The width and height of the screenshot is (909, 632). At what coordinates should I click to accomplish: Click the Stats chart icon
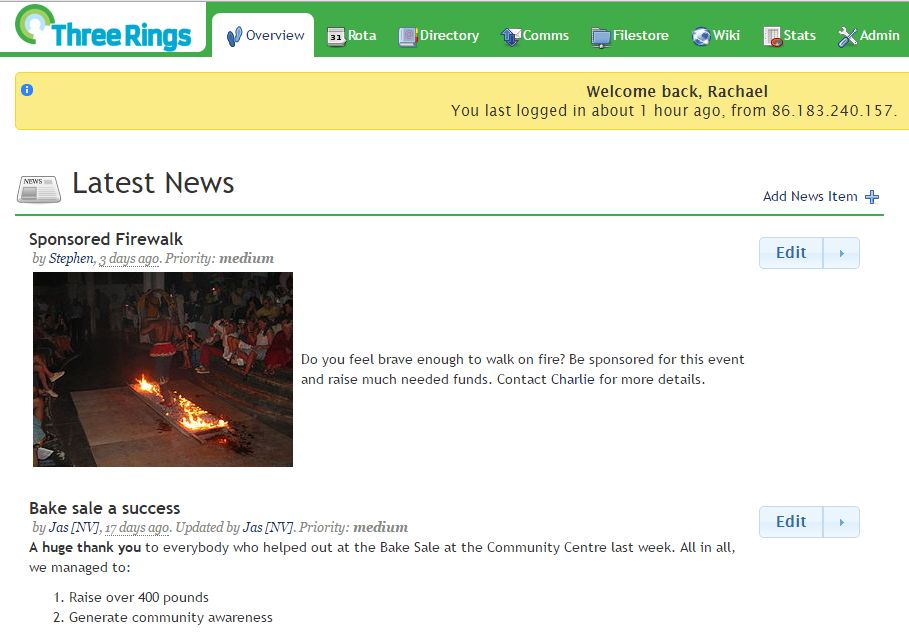pos(772,37)
